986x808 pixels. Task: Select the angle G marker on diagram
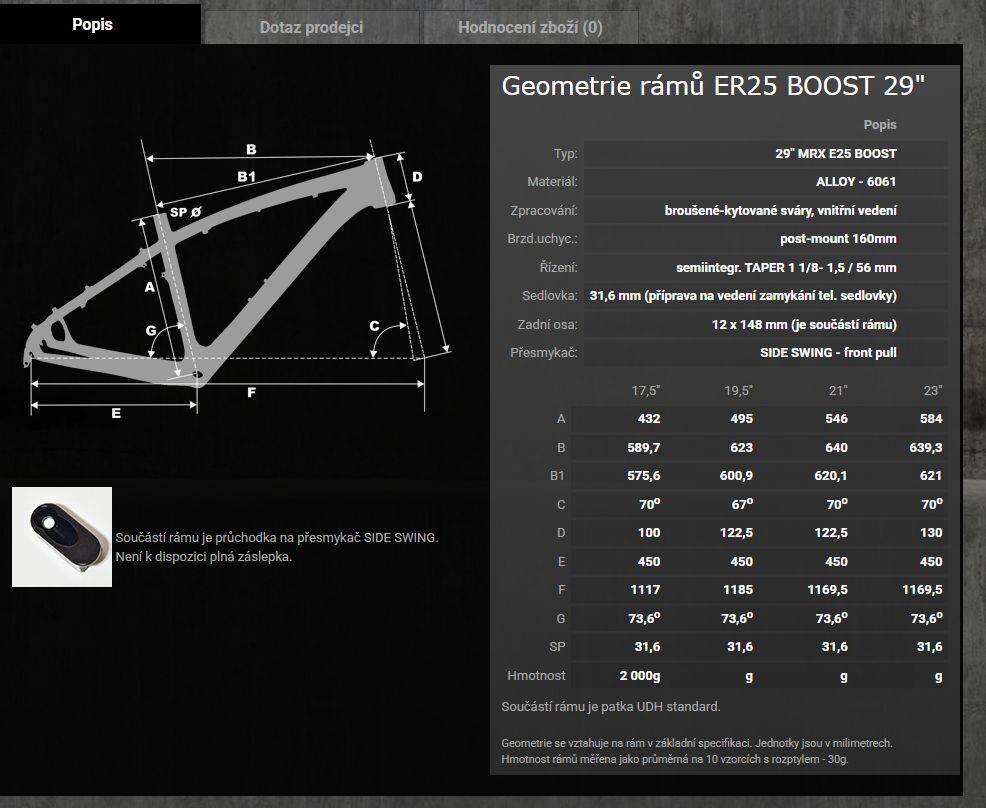click(x=151, y=330)
